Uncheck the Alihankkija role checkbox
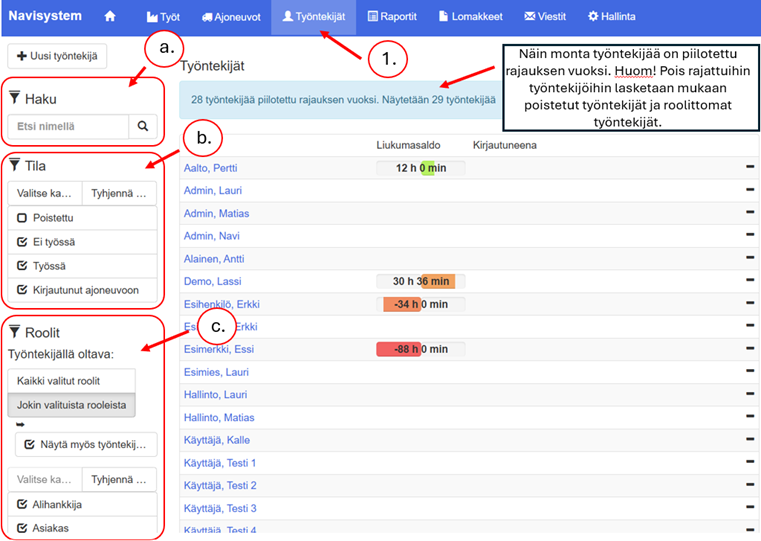Screen dimensions: 761x541 pyautogui.click(x=22, y=504)
